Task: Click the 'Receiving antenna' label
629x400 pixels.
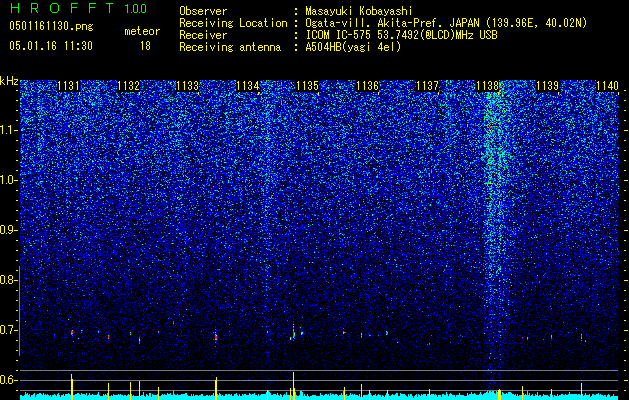Action: tap(230, 47)
